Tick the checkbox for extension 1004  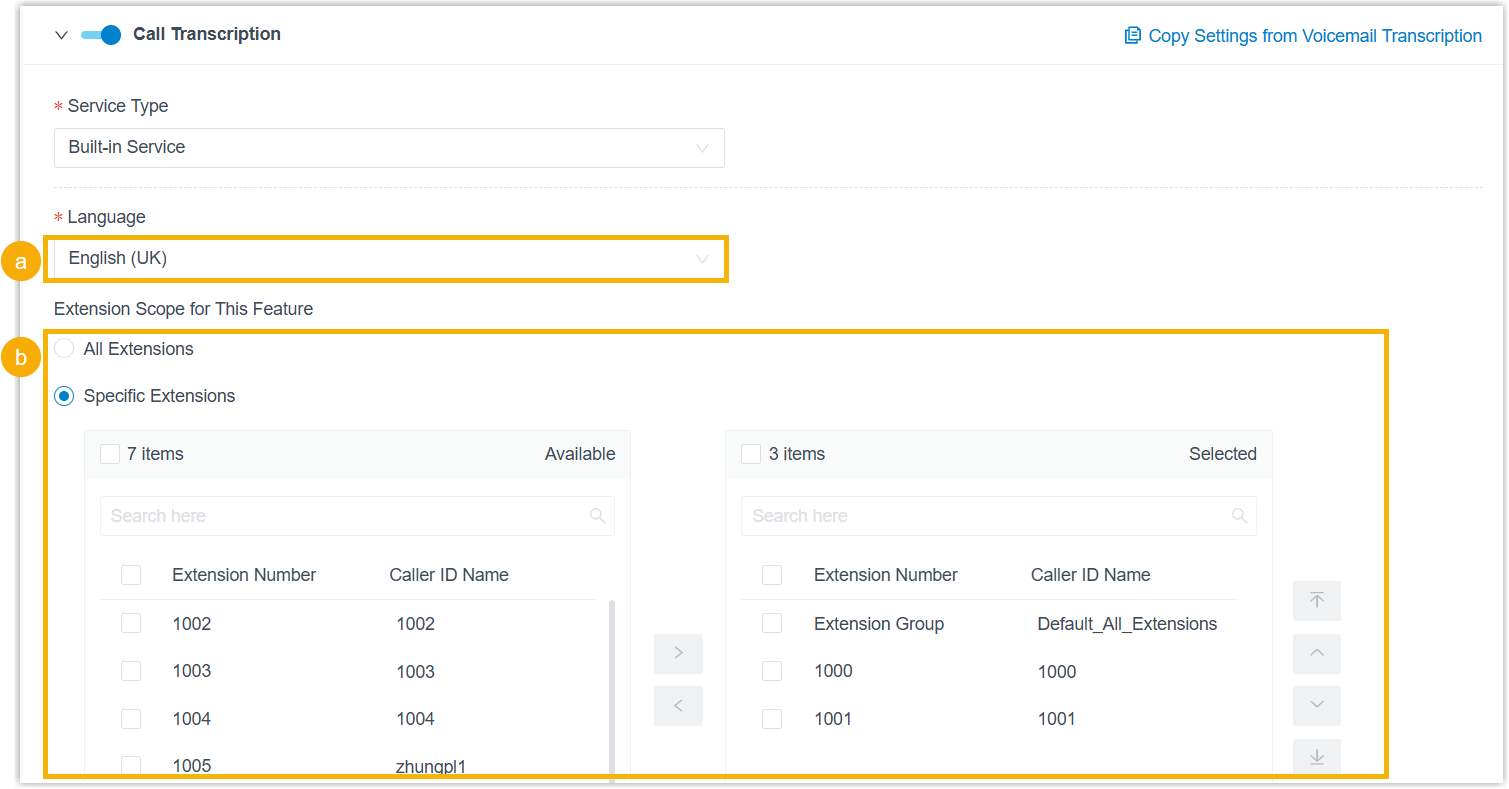[131, 719]
